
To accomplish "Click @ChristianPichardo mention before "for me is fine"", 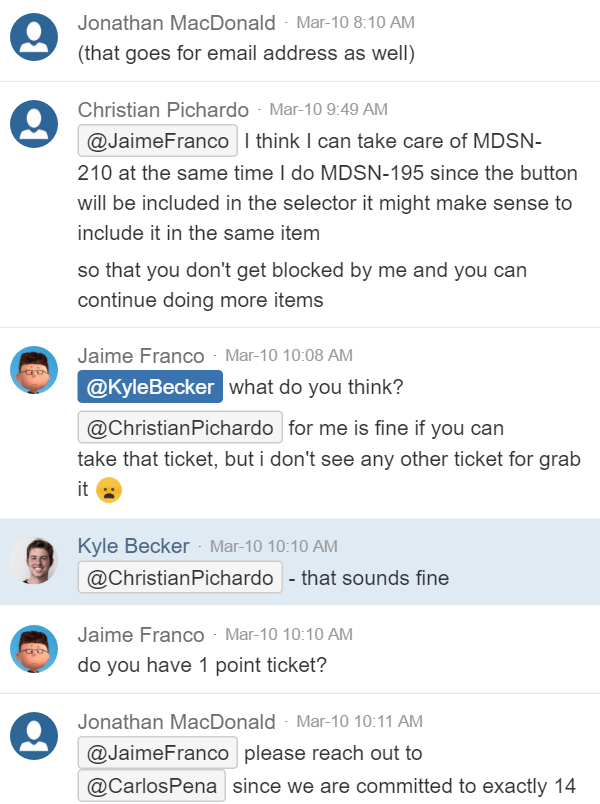I will coord(180,428).
